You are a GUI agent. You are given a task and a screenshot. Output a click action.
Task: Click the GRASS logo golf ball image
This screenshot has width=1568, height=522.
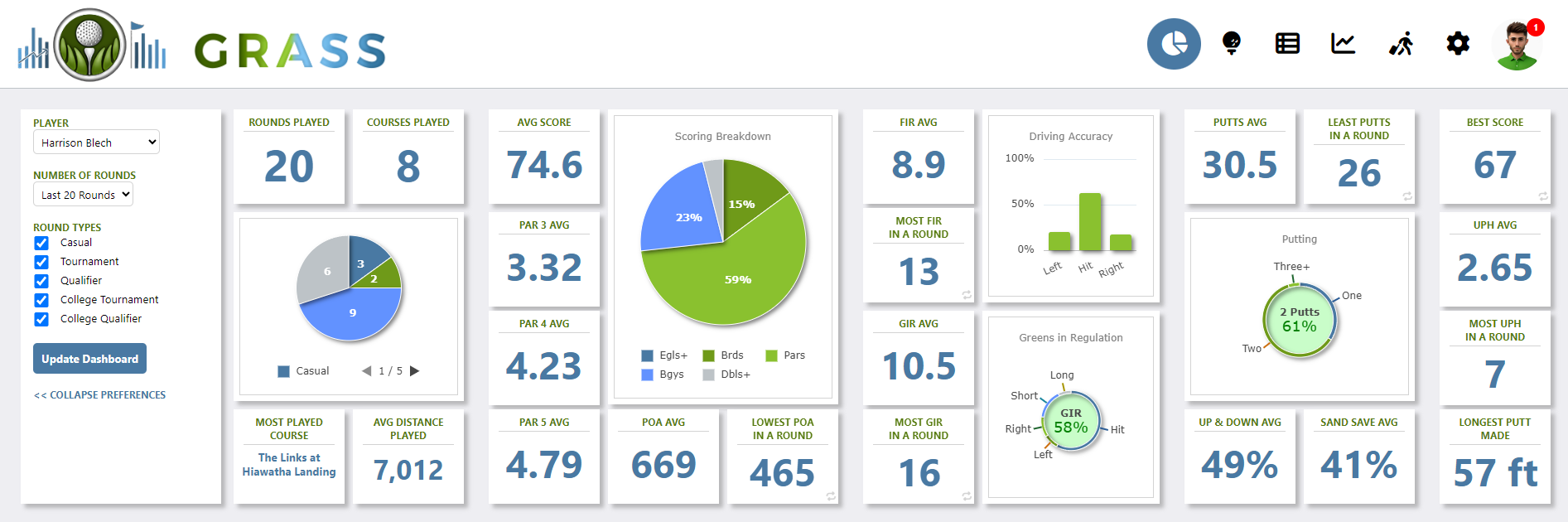(x=89, y=45)
